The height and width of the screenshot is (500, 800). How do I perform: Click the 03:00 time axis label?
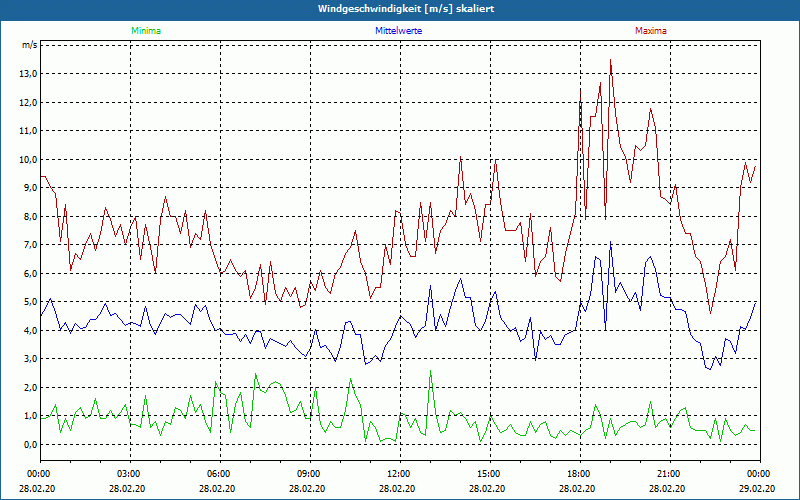[x=130, y=474]
